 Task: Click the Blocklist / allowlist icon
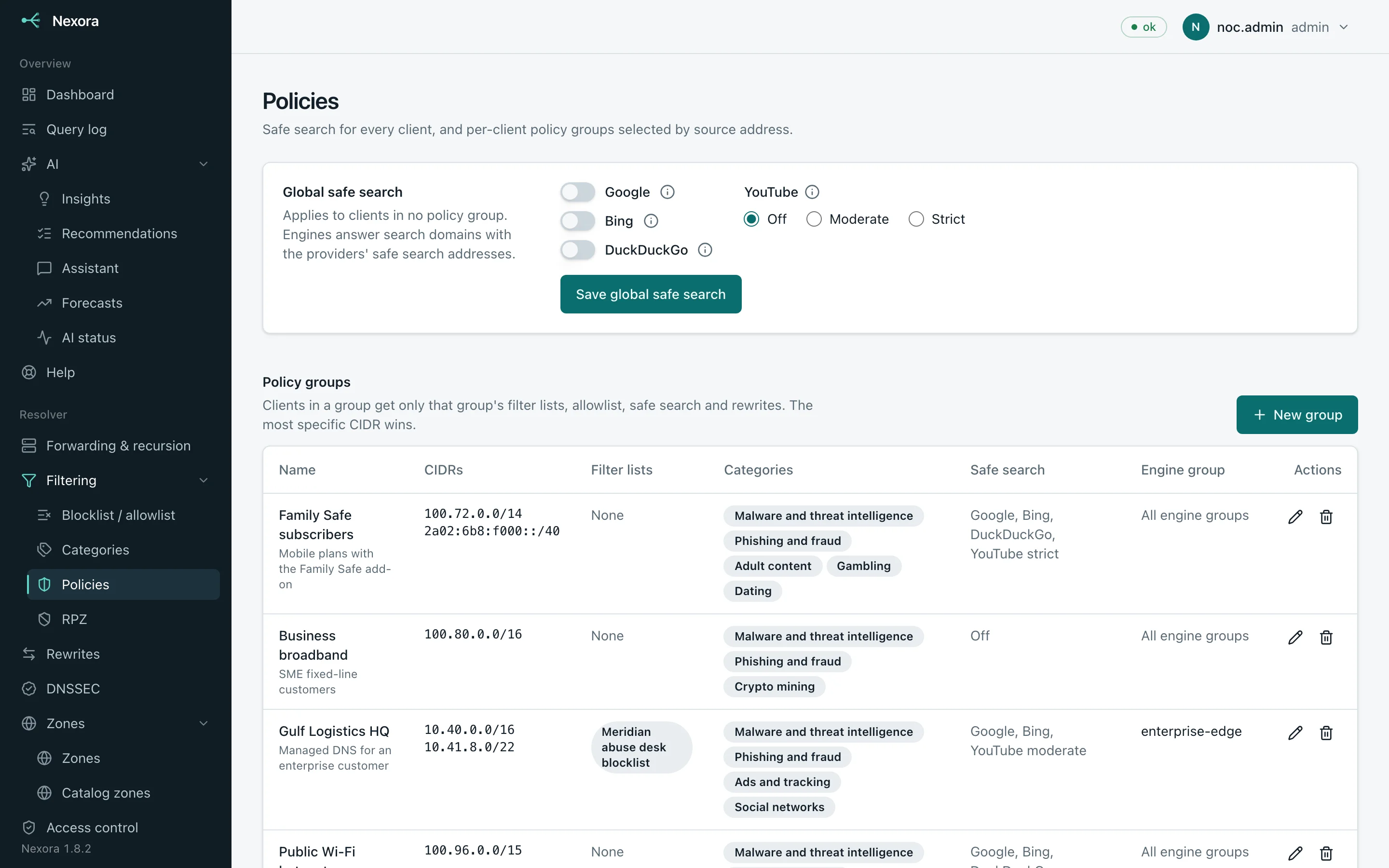[x=44, y=515]
